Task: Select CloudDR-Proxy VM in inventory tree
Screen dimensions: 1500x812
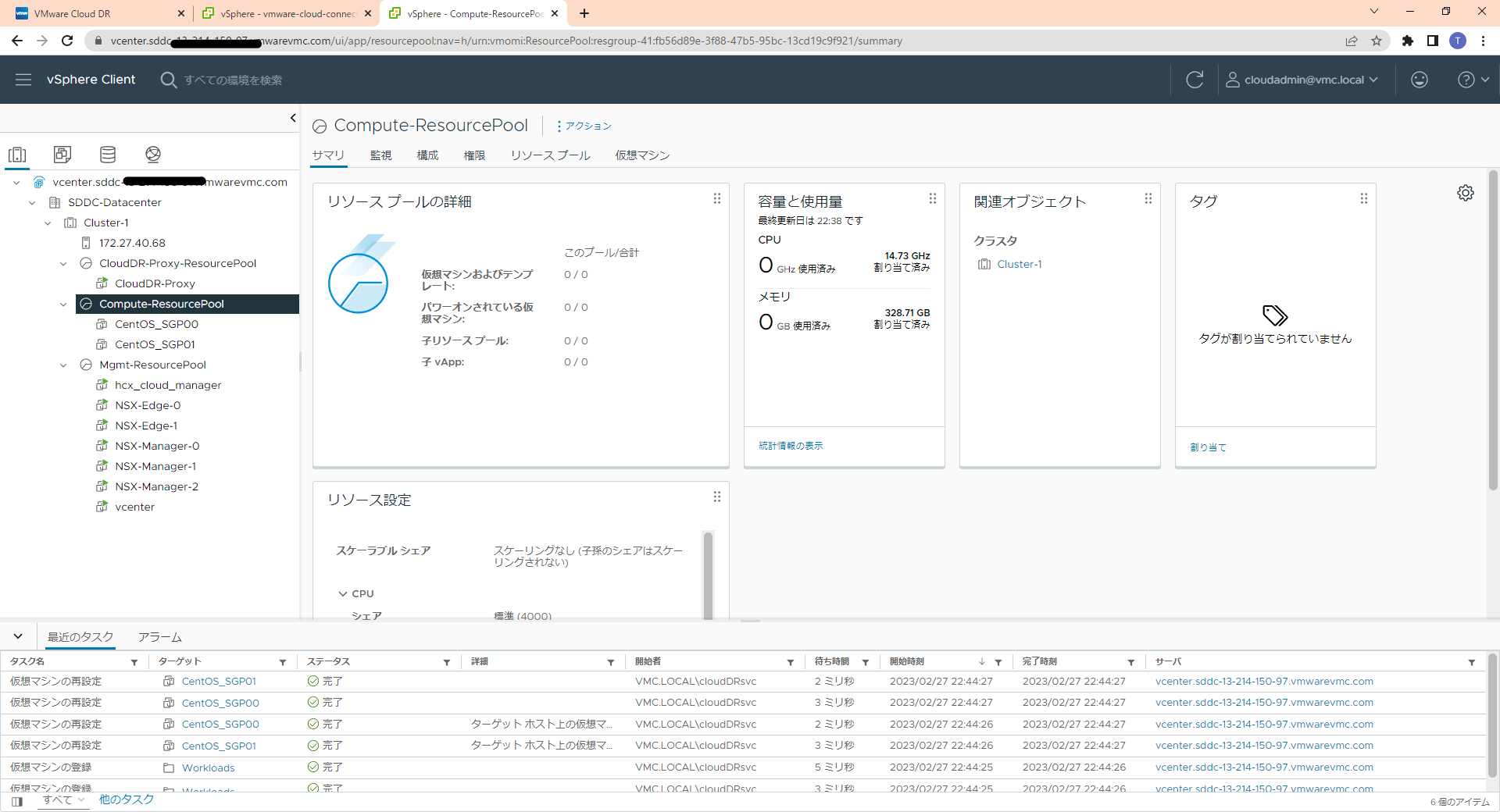Action: pyautogui.click(x=155, y=283)
